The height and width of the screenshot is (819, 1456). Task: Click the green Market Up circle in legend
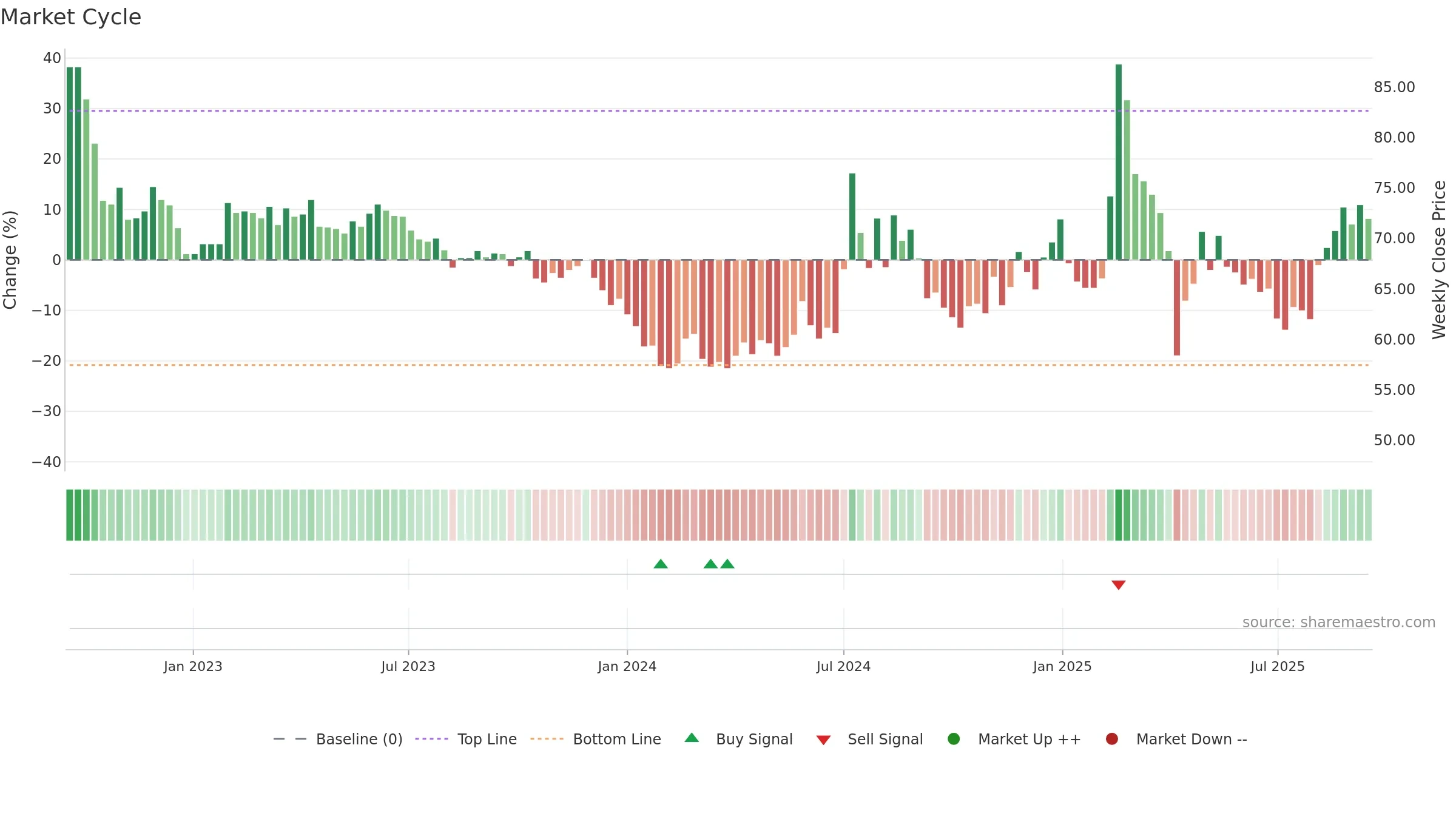pos(954,739)
